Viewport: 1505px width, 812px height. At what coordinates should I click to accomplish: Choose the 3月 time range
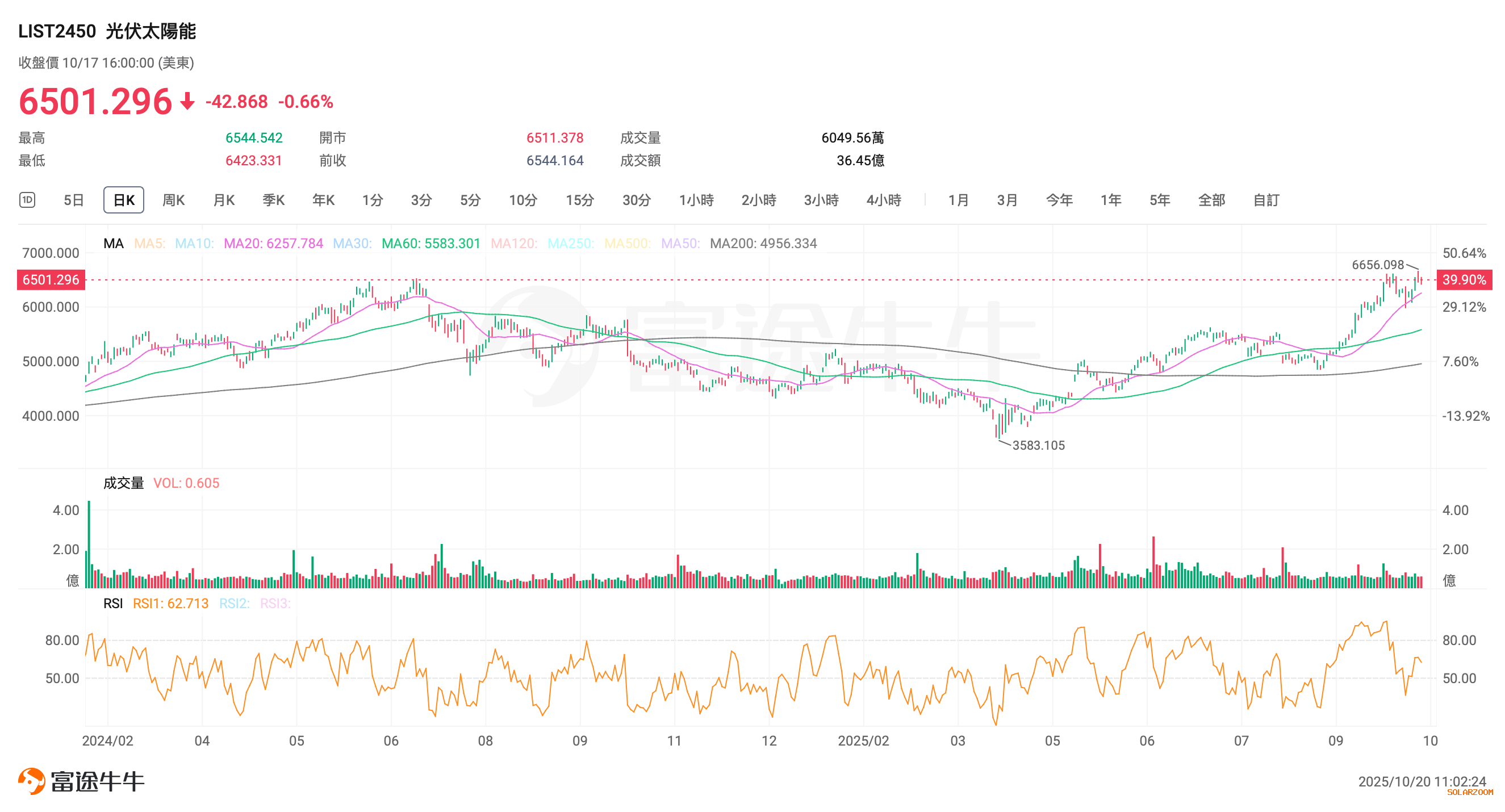1006,200
